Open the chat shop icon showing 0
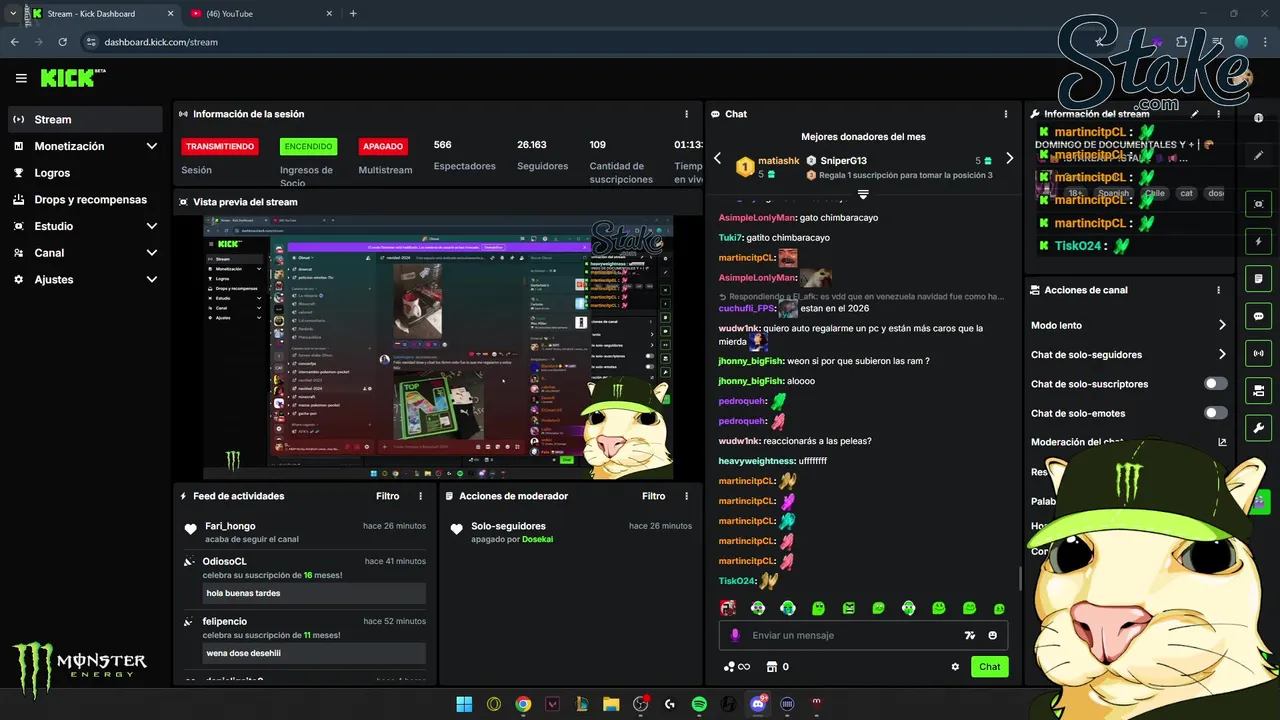1280x720 pixels. pos(778,667)
